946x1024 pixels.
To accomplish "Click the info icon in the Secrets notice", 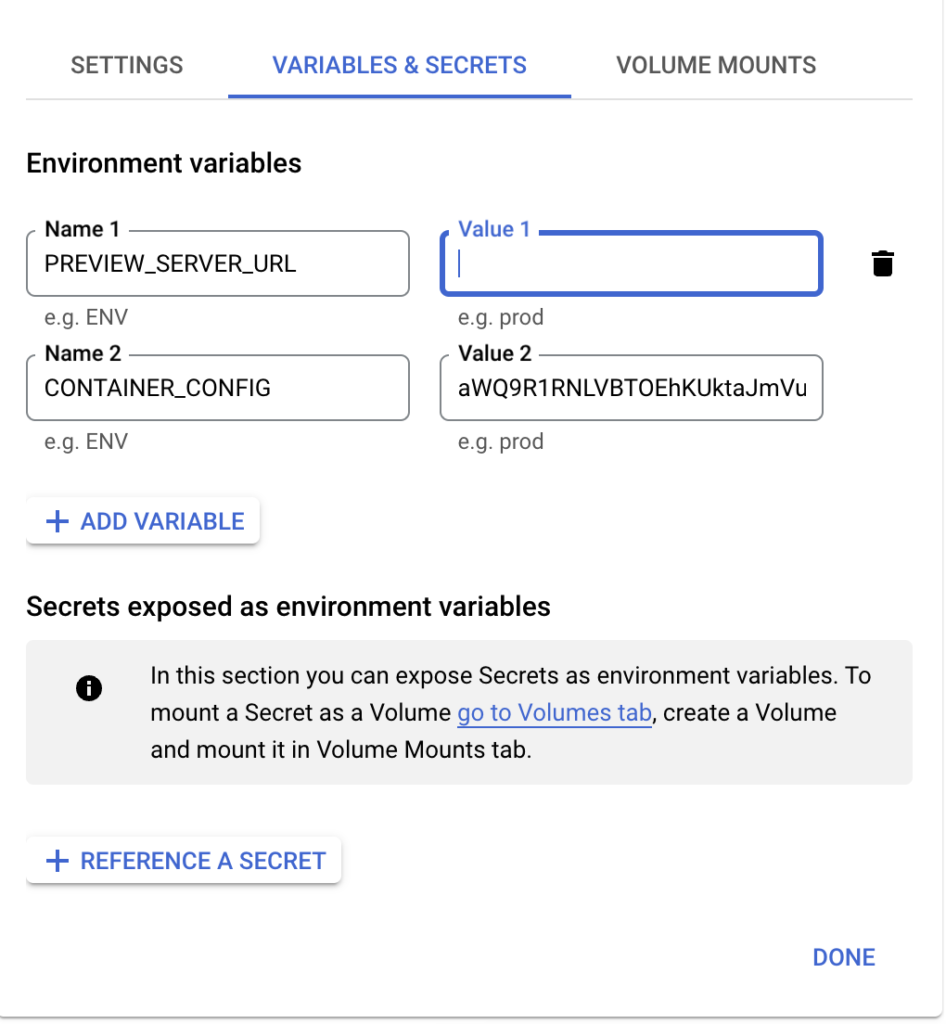I will [x=89, y=688].
